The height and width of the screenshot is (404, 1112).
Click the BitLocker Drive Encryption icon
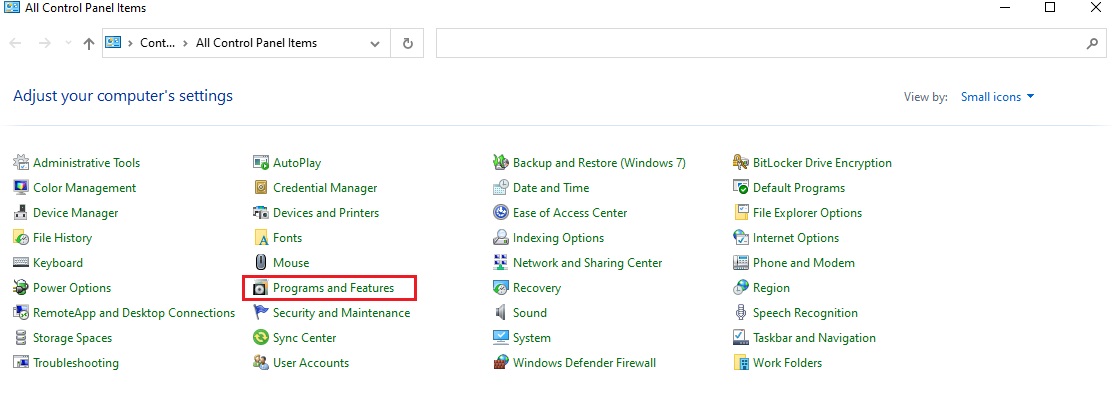click(741, 163)
